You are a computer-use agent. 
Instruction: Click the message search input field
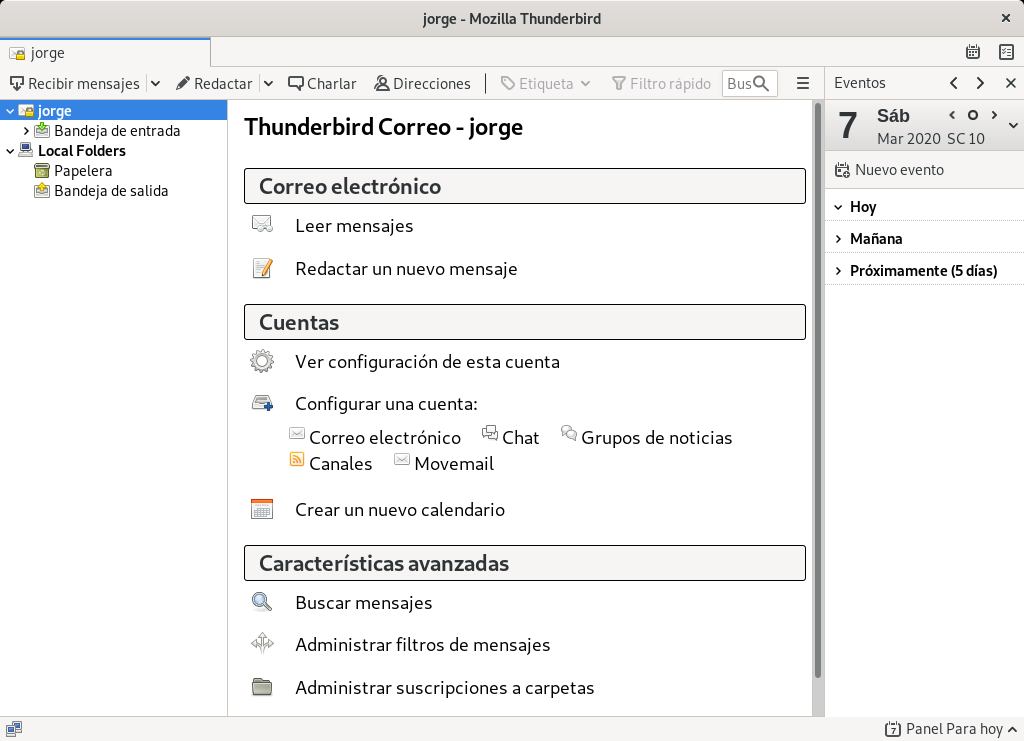[x=745, y=83]
